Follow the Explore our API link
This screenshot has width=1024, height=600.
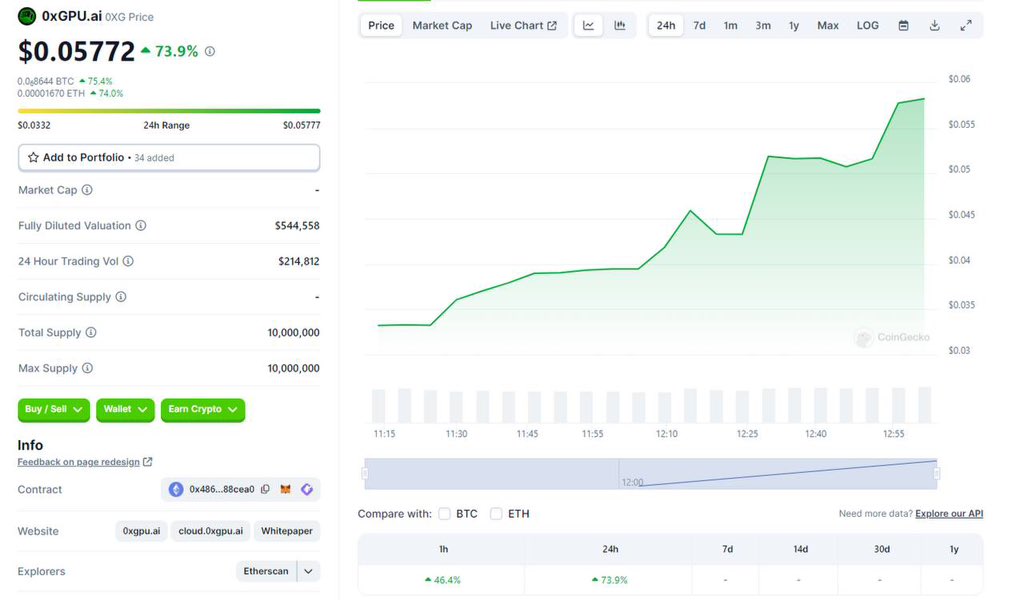[948, 513]
